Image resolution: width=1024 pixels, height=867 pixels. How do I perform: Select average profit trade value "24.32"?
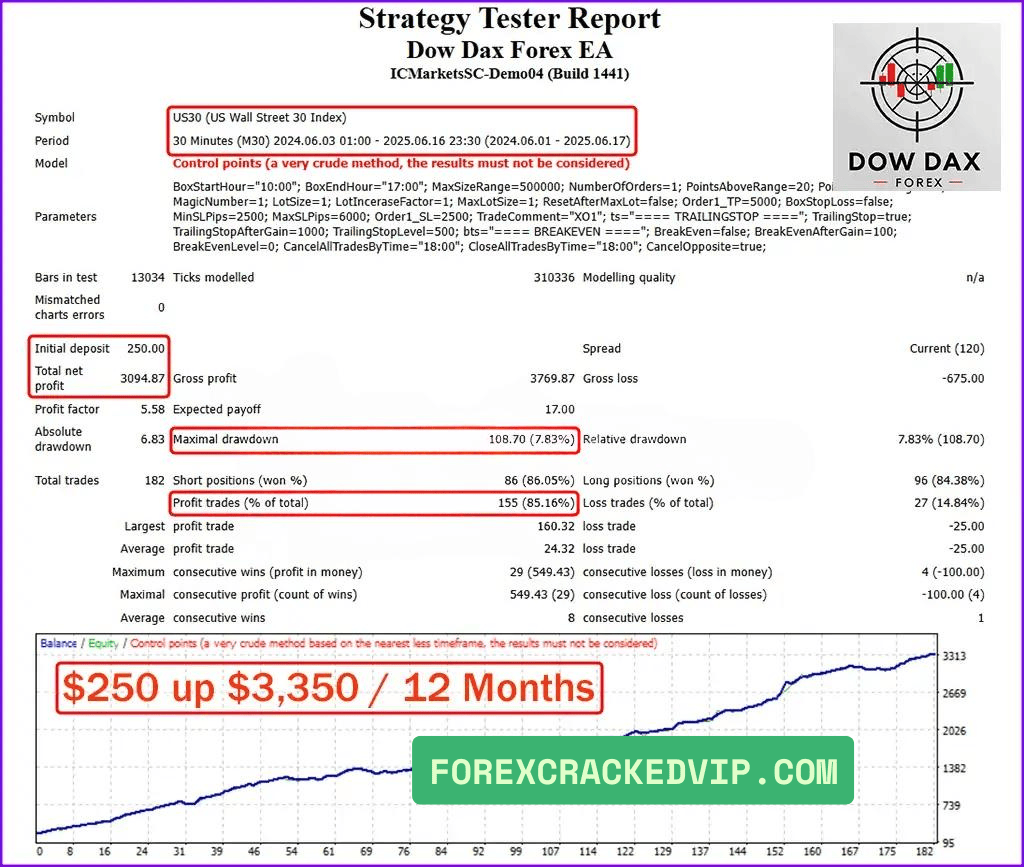(560, 549)
